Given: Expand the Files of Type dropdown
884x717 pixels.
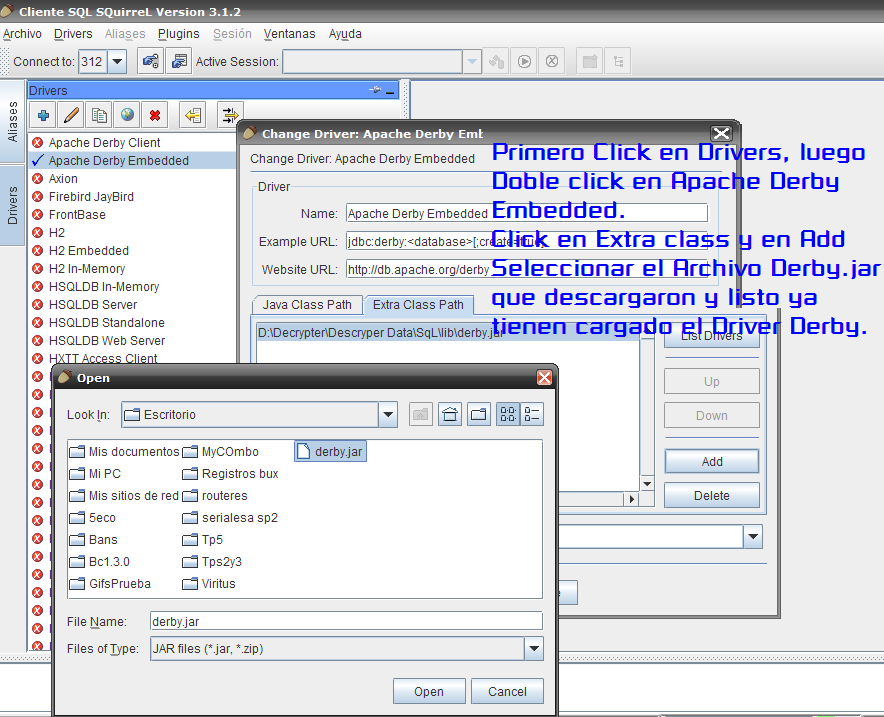Looking at the screenshot, I should click(x=533, y=649).
